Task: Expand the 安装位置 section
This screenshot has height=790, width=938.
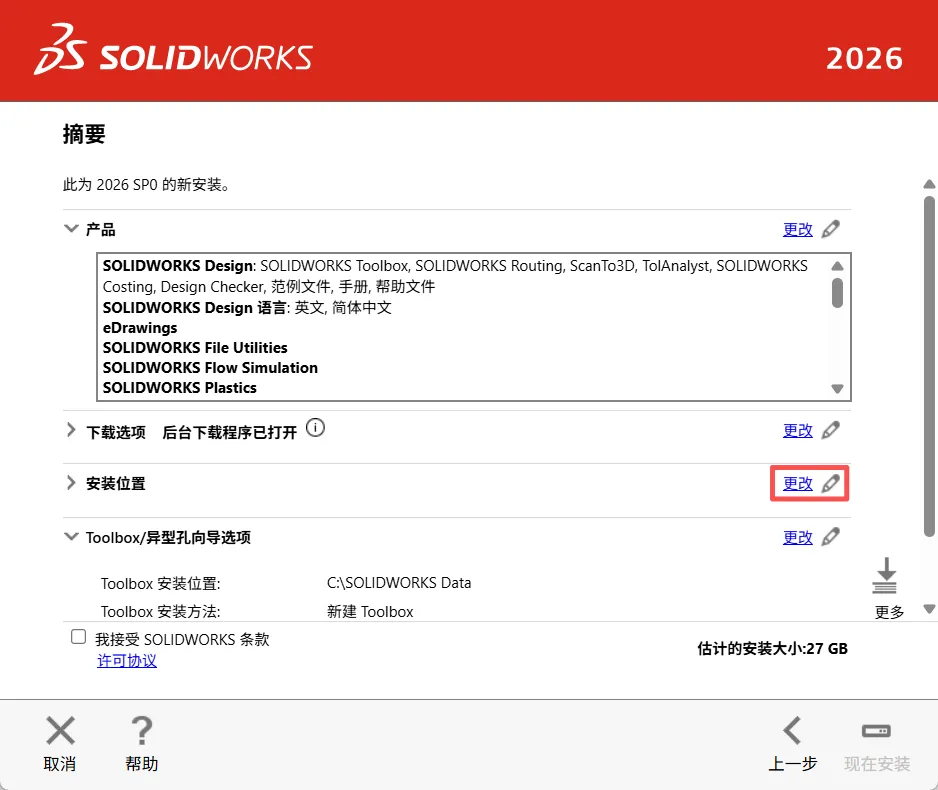Action: pyautogui.click(x=71, y=483)
